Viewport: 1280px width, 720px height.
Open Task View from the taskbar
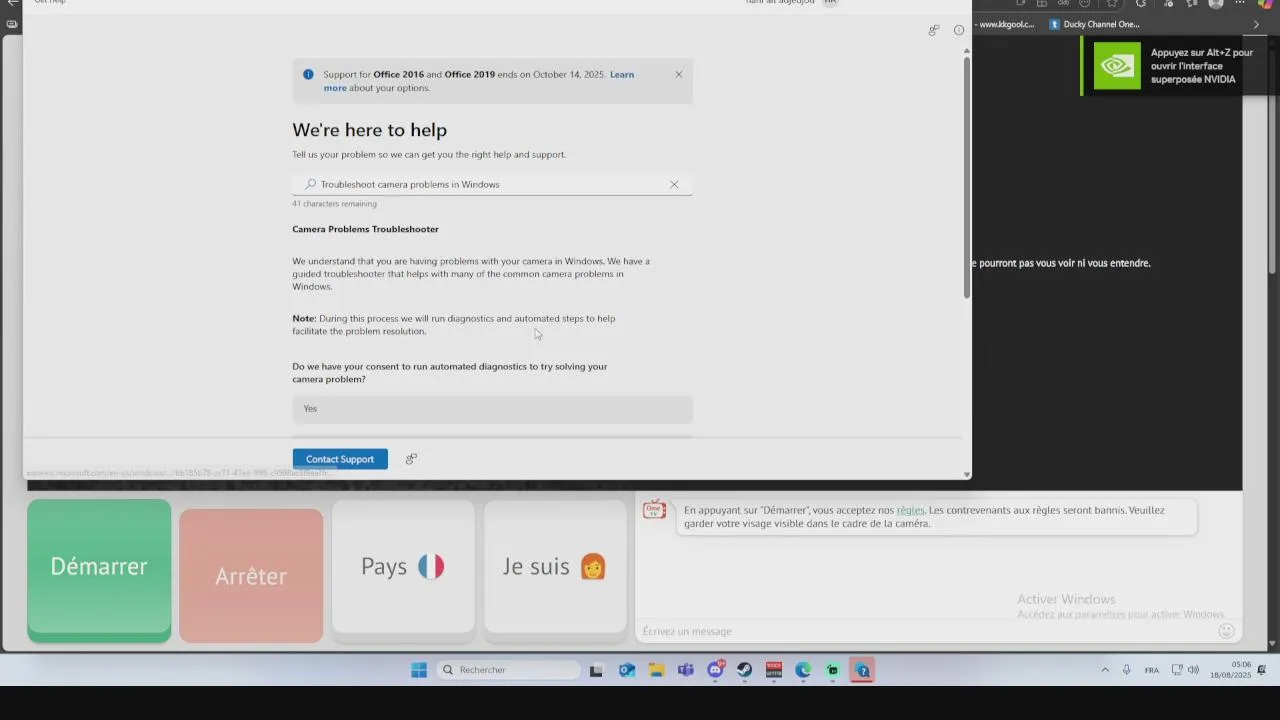(596, 670)
